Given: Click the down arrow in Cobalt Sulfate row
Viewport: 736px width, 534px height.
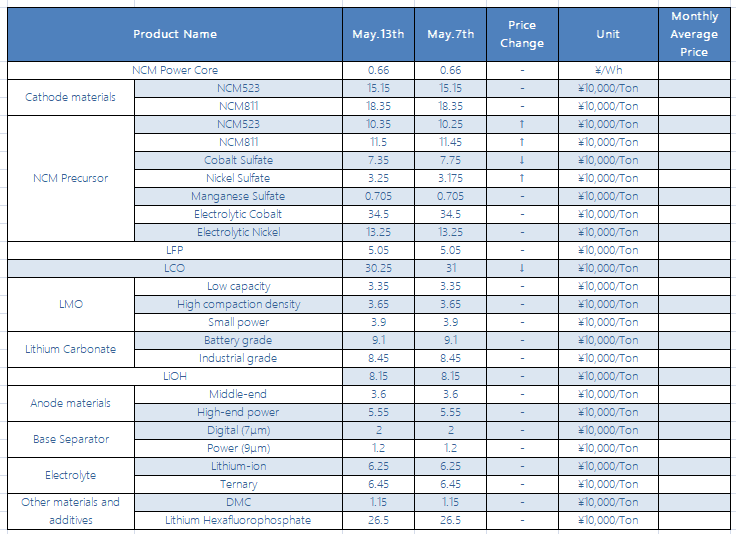Looking at the screenshot, I should [x=522, y=160].
